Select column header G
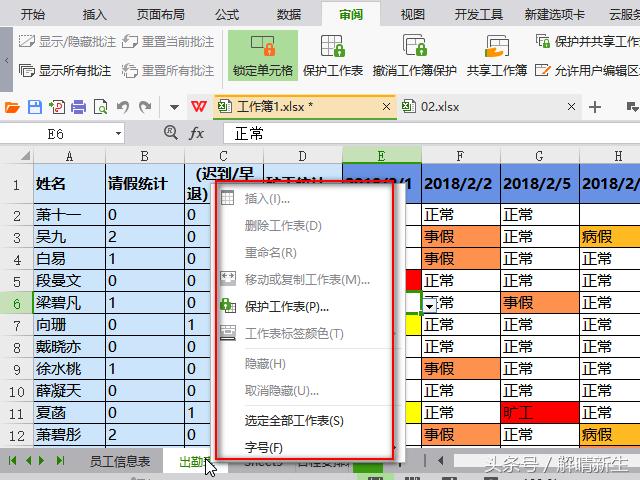This screenshot has height=480, width=640. [x=539, y=156]
